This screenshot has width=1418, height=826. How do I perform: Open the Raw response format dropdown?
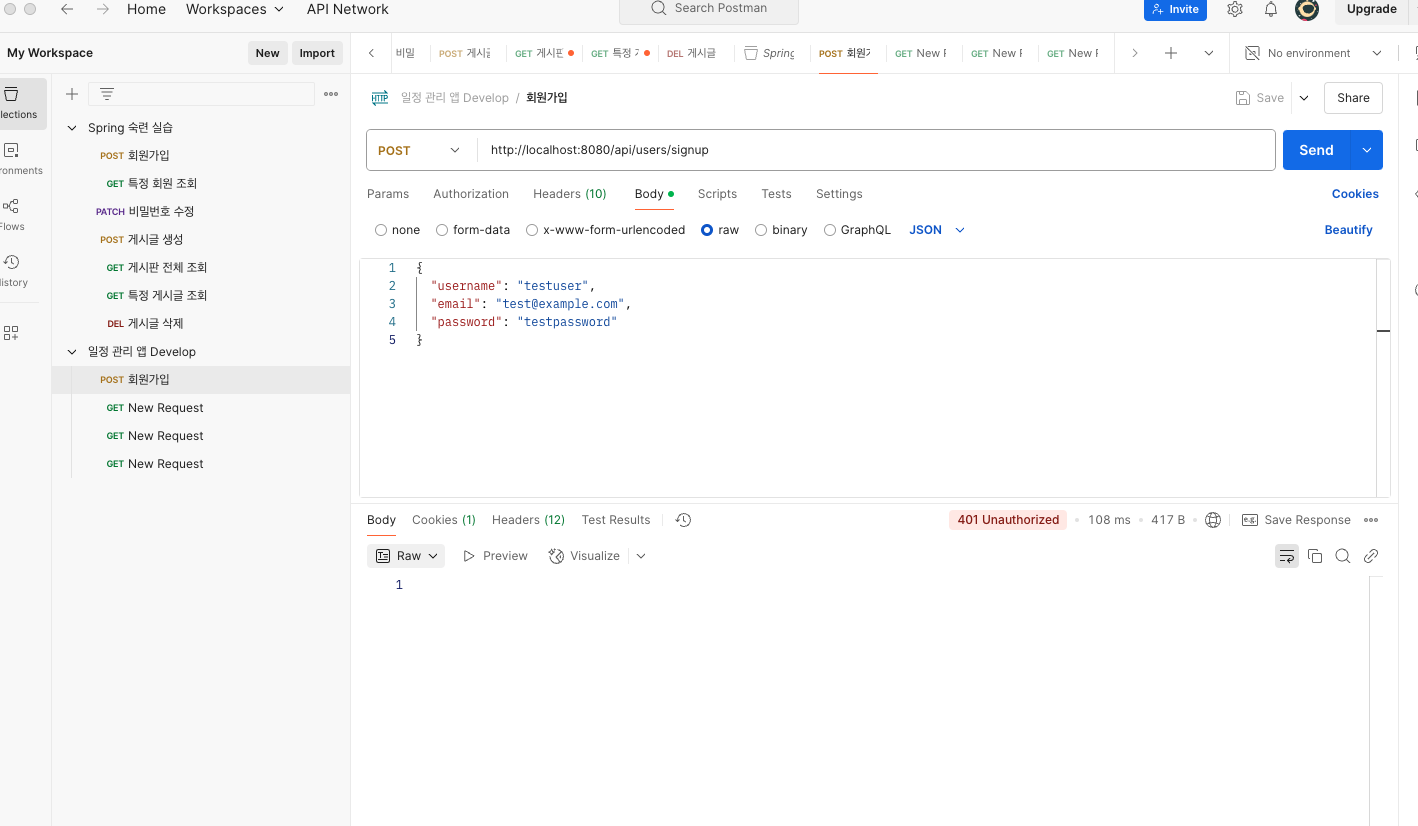coord(408,556)
